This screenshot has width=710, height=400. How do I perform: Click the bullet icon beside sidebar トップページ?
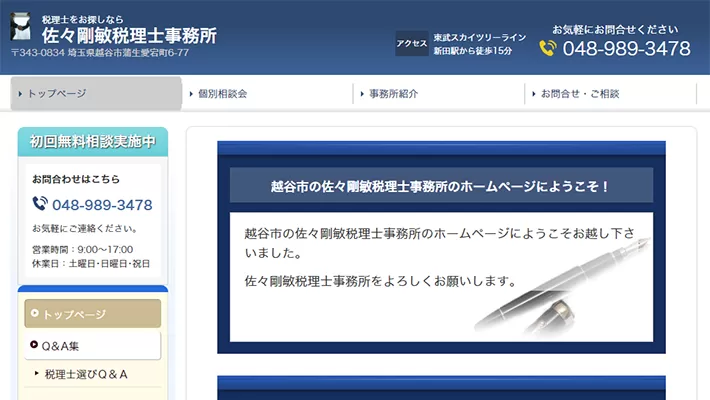[x=35, y=314]
